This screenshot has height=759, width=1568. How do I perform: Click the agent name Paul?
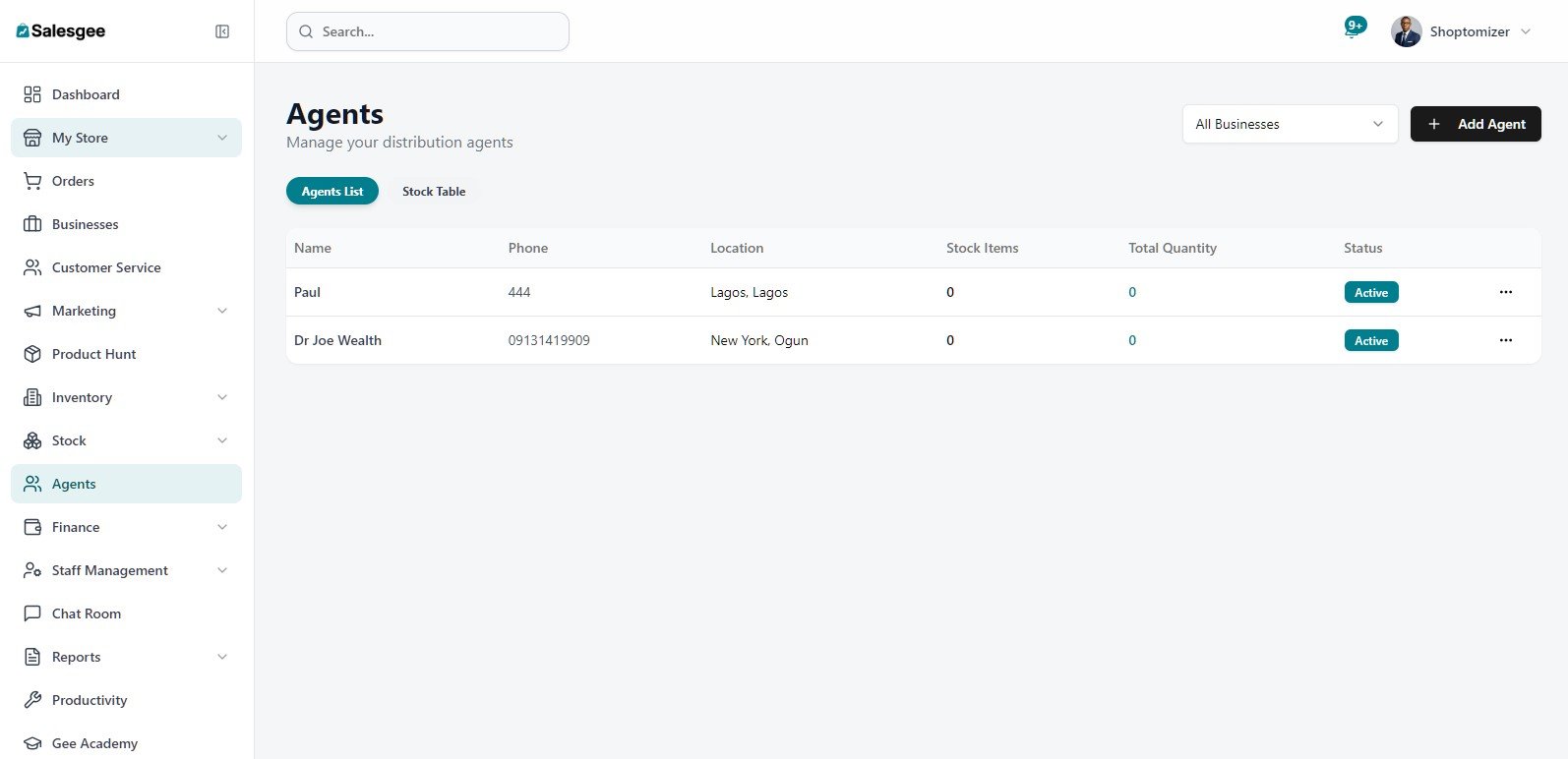[x=307, y=292]
